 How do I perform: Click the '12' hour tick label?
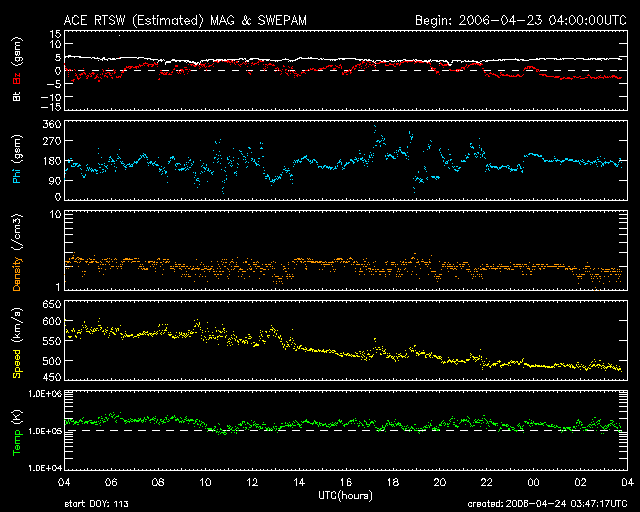(252, 482)
